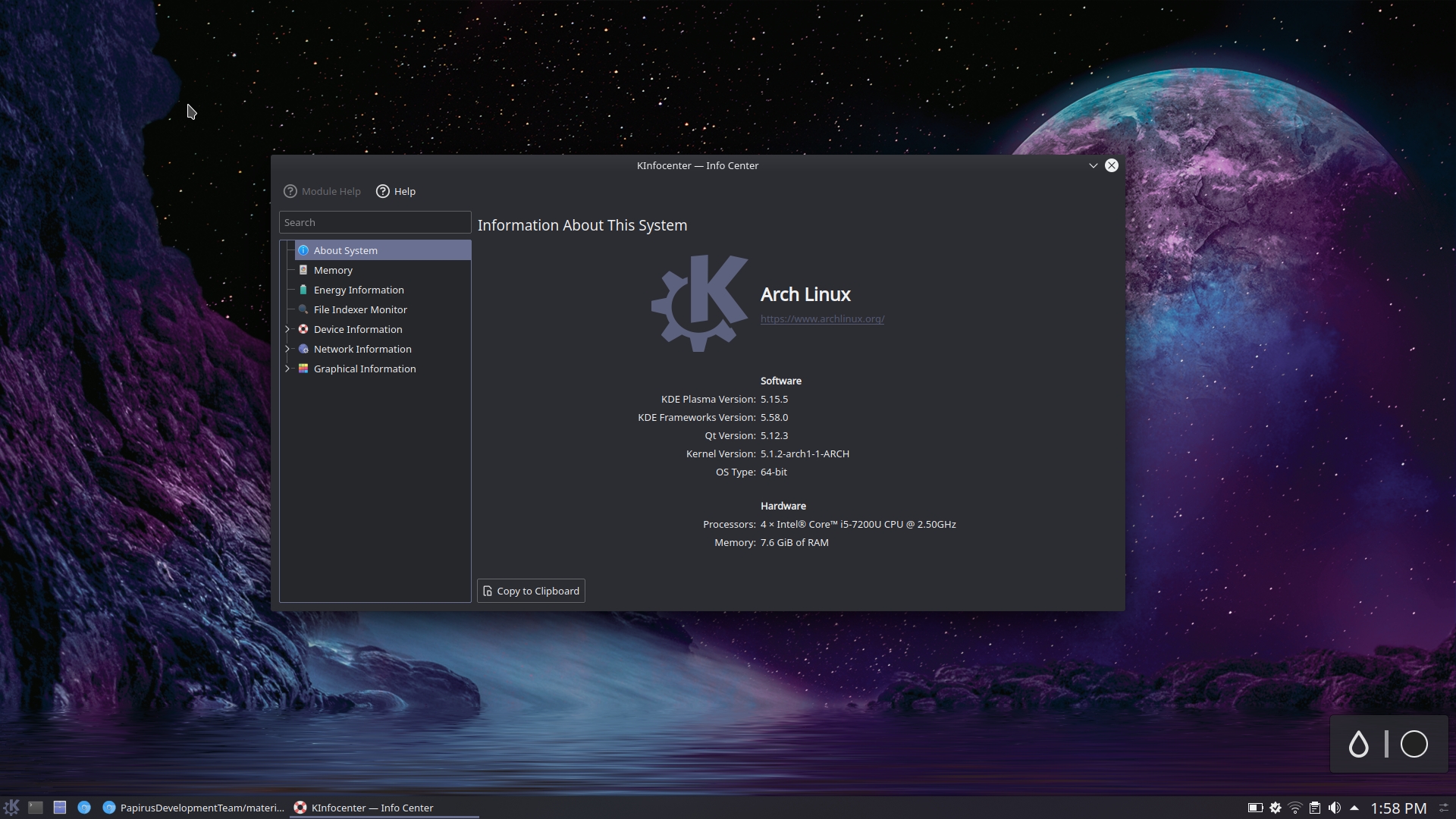Open the Wi-Fi network tray icon
Image resolution: width=1456 pixels, height=819 pixels.
1295,808
